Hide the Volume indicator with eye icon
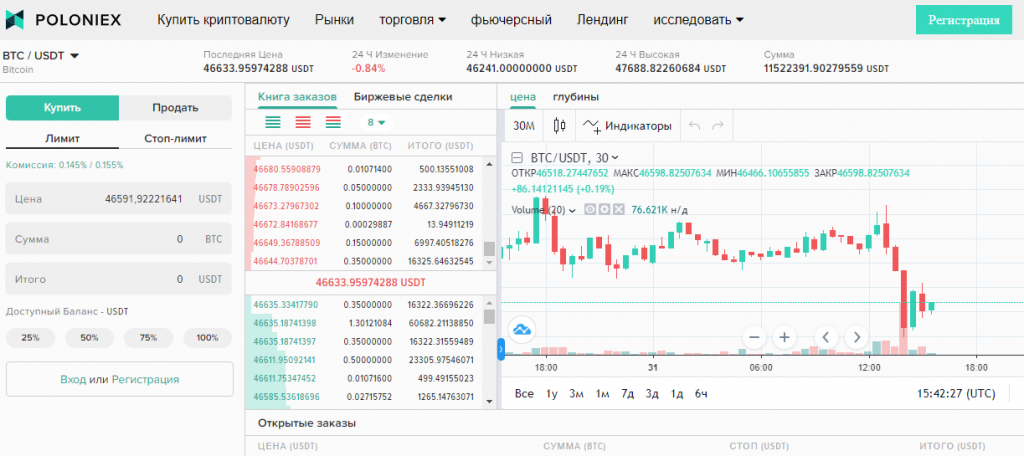 (590, 210)
